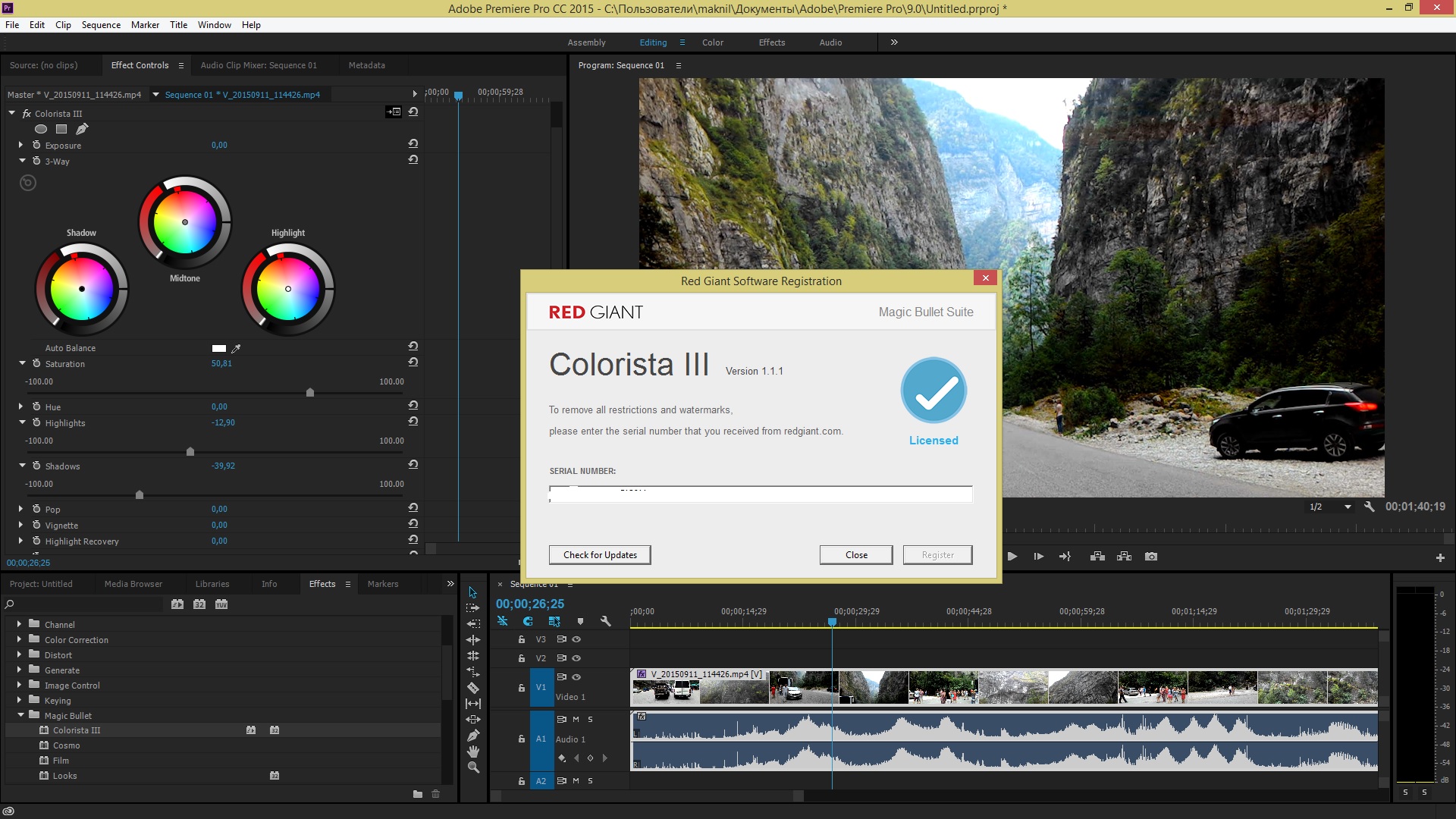Expand the Color Correction effects folder

pyautogui.click(x=19, y=639)
